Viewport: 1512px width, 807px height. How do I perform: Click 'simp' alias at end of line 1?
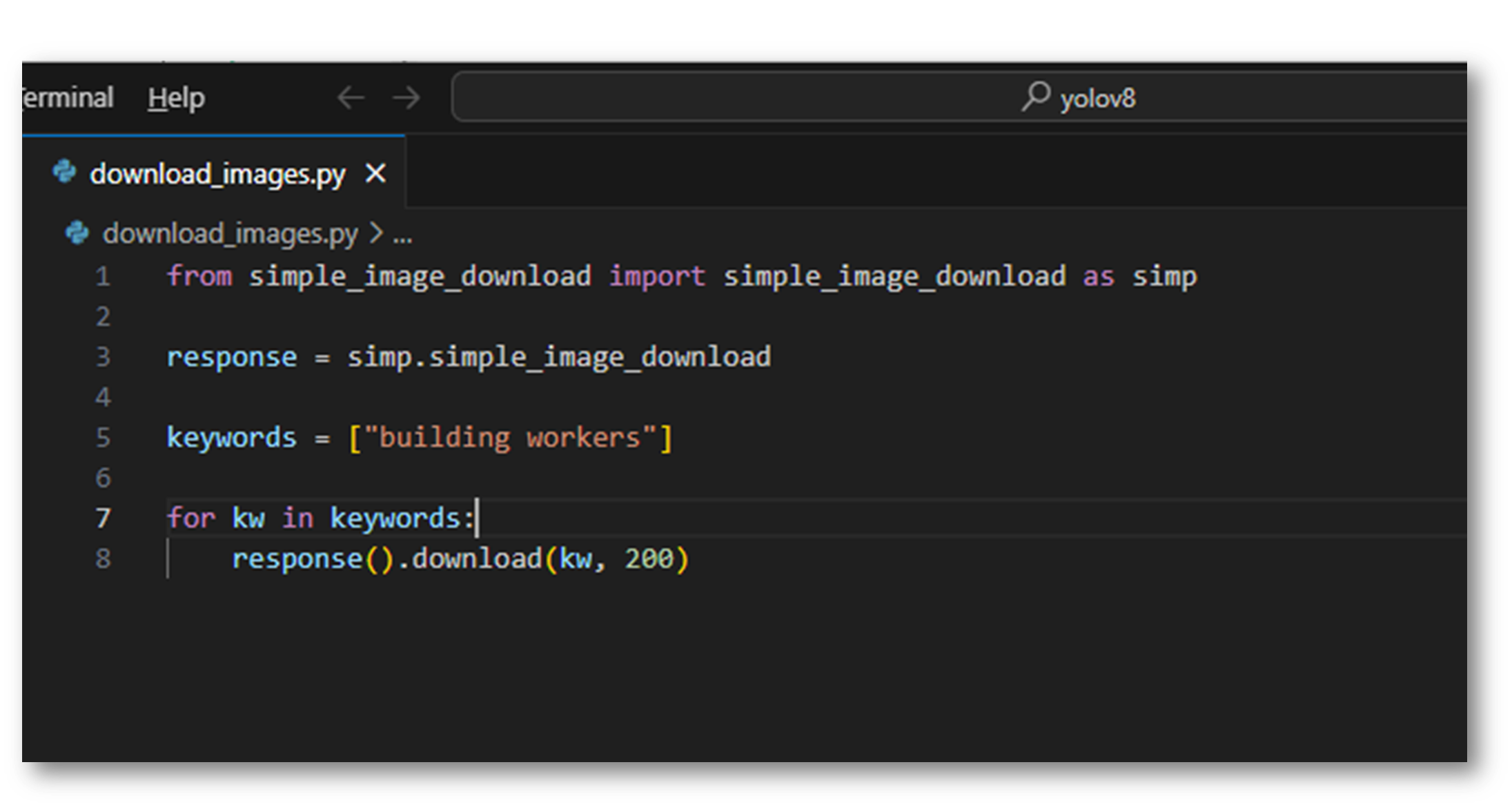1165,277
